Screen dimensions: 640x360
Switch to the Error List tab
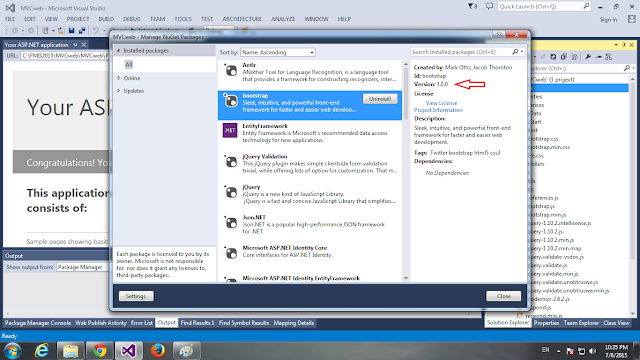tap(142, 323)
